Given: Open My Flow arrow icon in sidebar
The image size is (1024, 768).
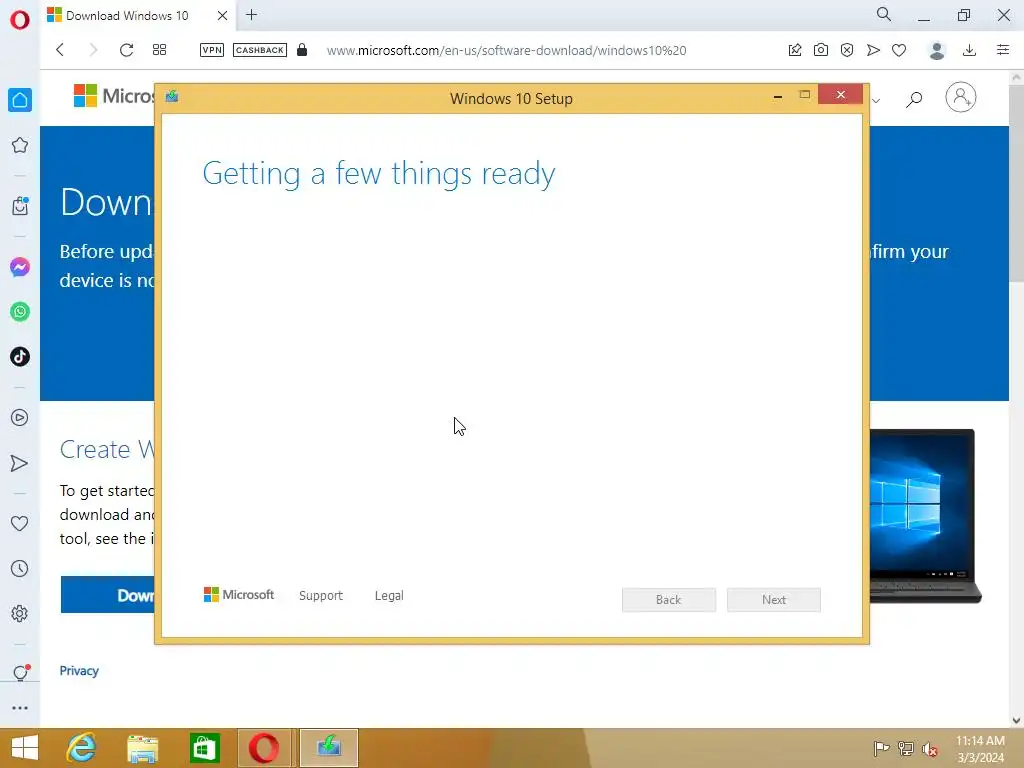Looking at the screenshot, I should coord(20,463).
